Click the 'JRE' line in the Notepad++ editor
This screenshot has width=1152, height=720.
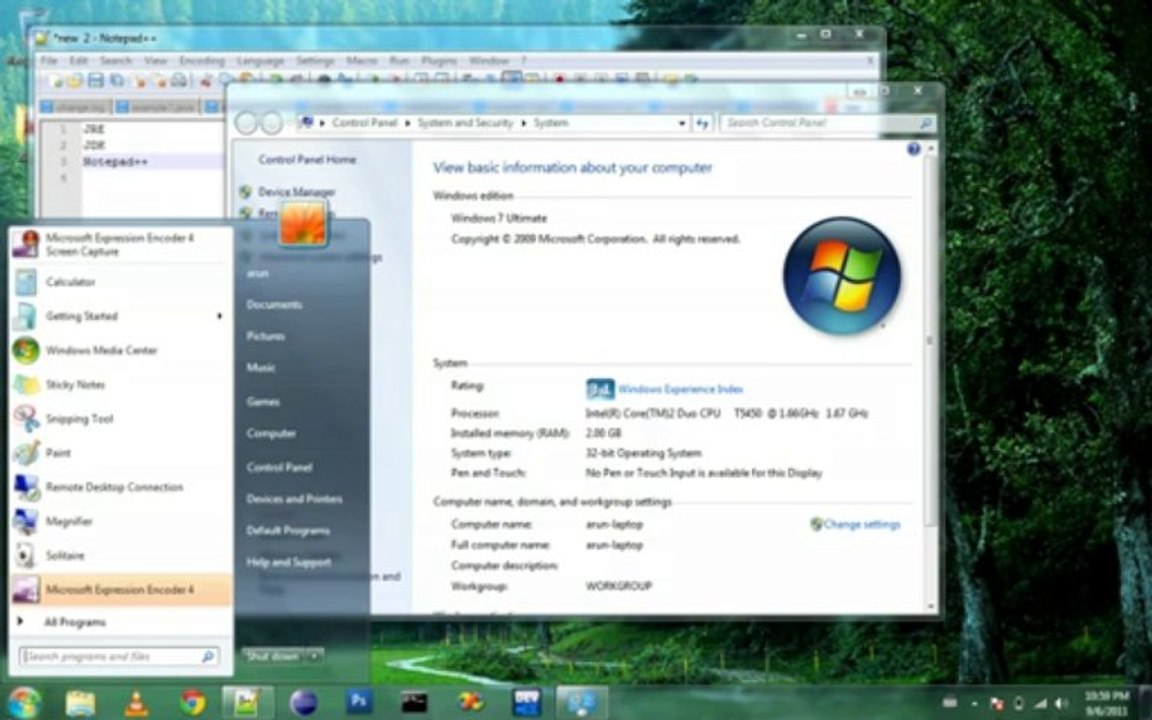(x=94, y=129)
